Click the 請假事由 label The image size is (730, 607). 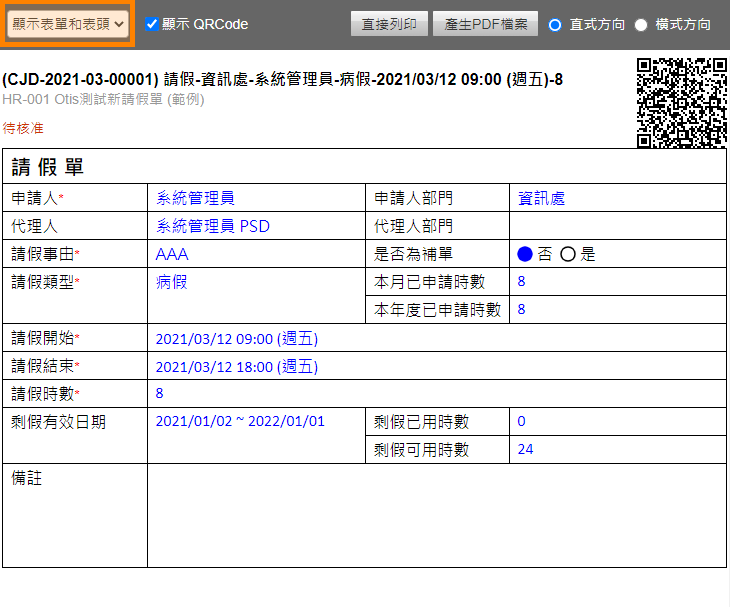click(x=43, y=254)
